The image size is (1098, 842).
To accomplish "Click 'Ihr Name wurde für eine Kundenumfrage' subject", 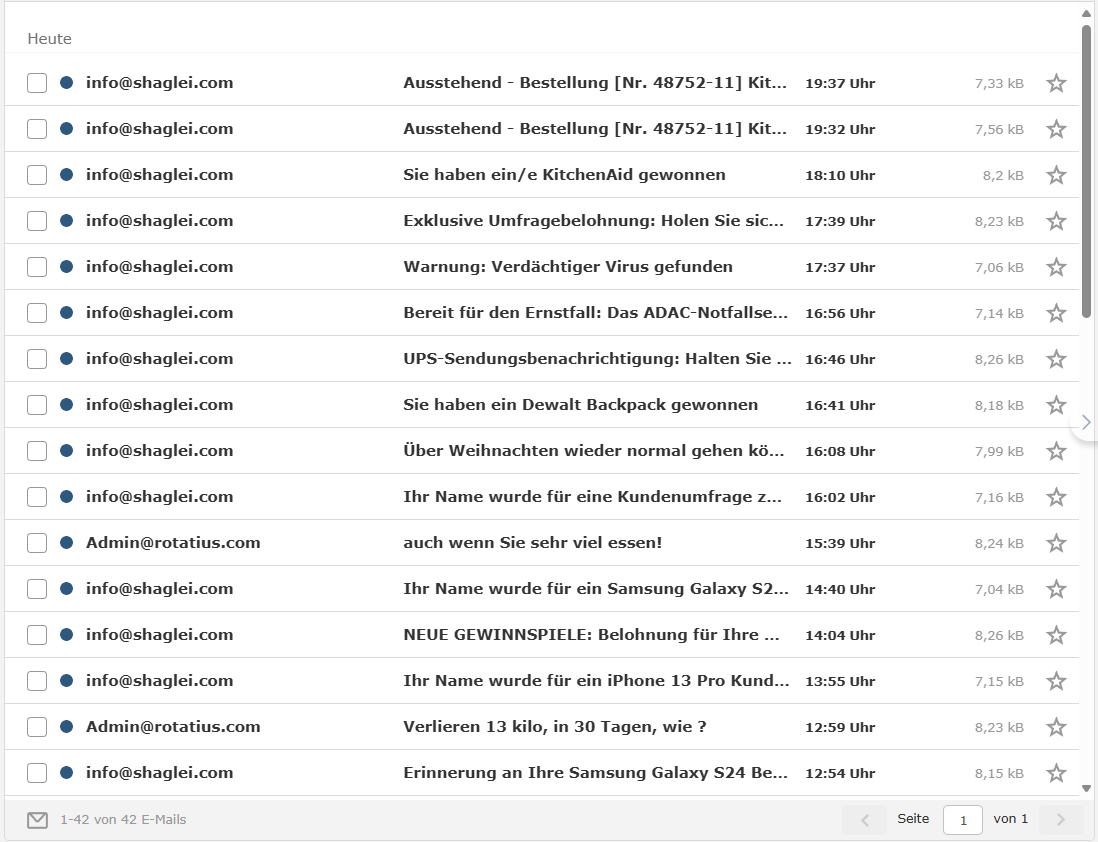I will click(x=592, y=497).
